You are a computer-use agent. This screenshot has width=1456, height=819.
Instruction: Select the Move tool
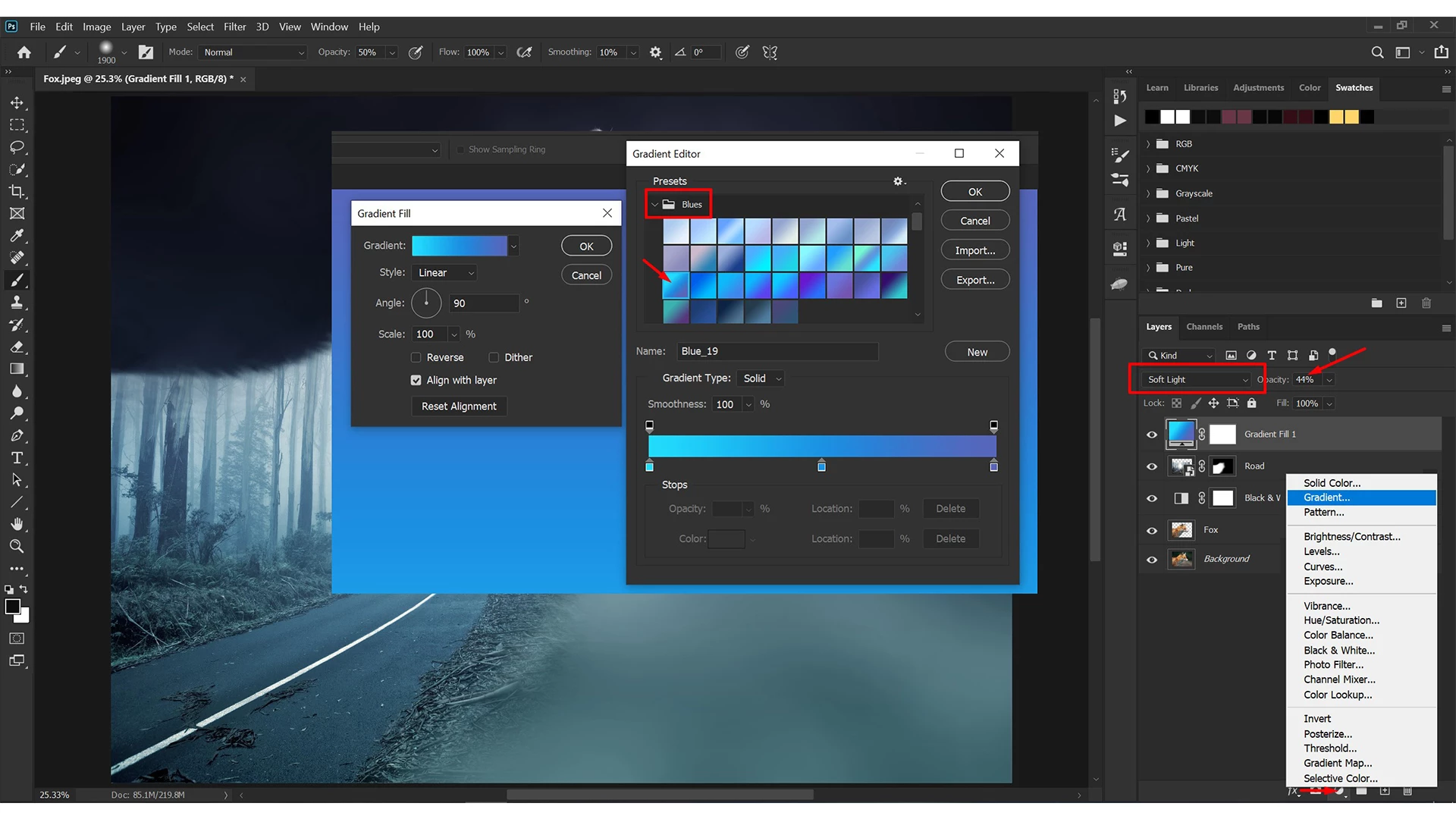tap(17, 102)
